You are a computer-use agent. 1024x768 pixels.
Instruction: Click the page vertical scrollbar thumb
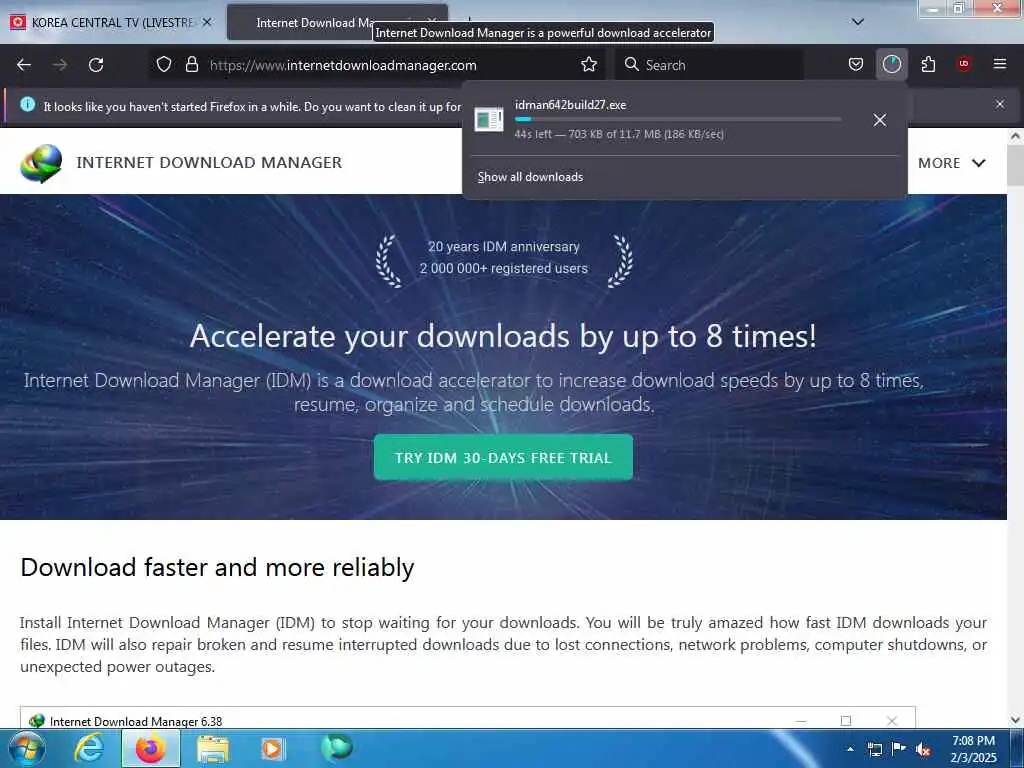(x=1015, y=165)
